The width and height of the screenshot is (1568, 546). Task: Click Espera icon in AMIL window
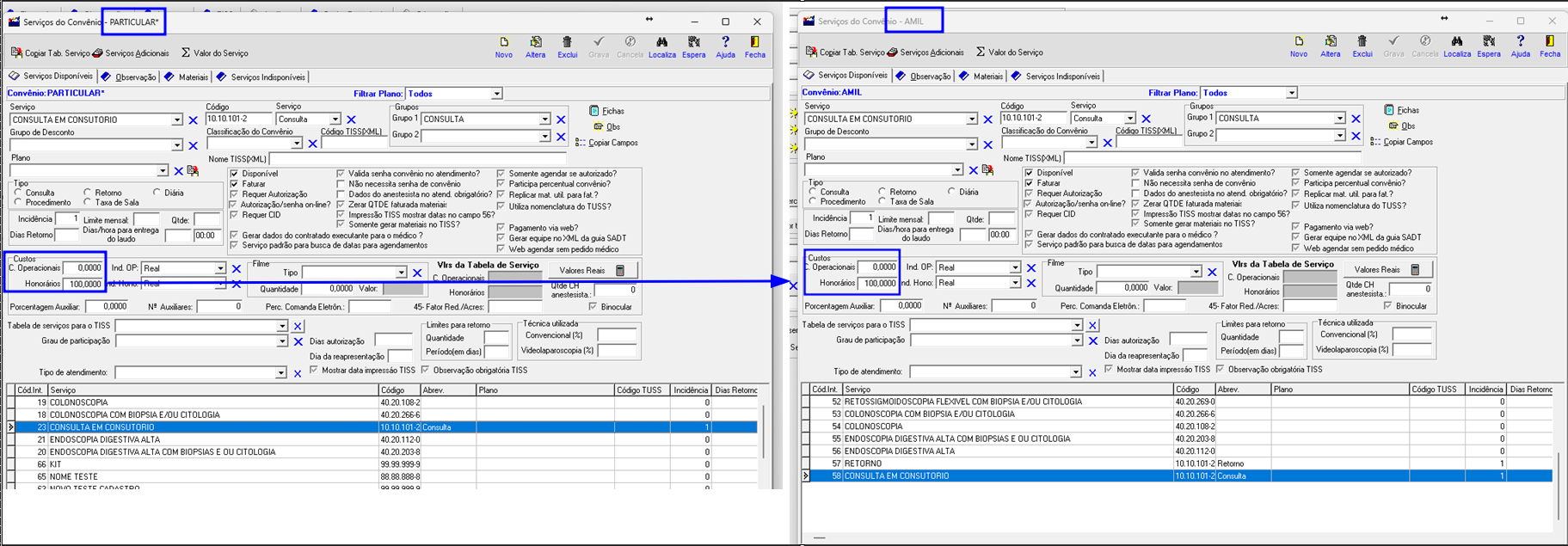(1488, 46)
